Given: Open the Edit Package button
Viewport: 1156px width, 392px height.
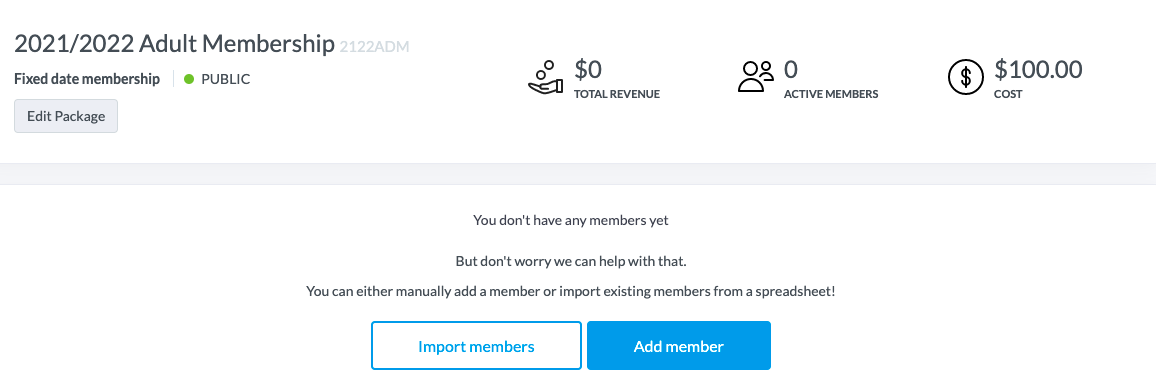Looking at the screenshot, I should 66,116.
